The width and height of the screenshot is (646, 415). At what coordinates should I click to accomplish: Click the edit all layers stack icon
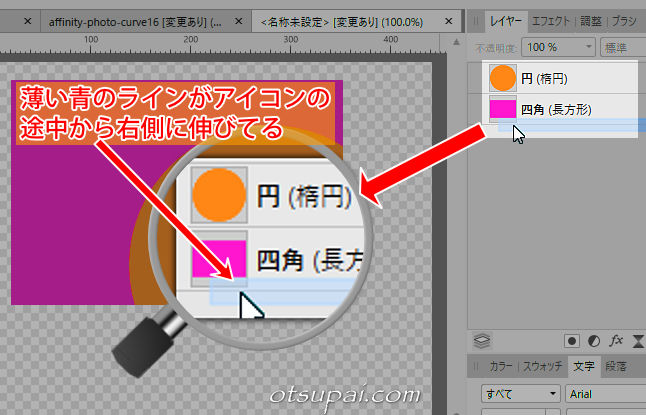click(x=481, y=339)
